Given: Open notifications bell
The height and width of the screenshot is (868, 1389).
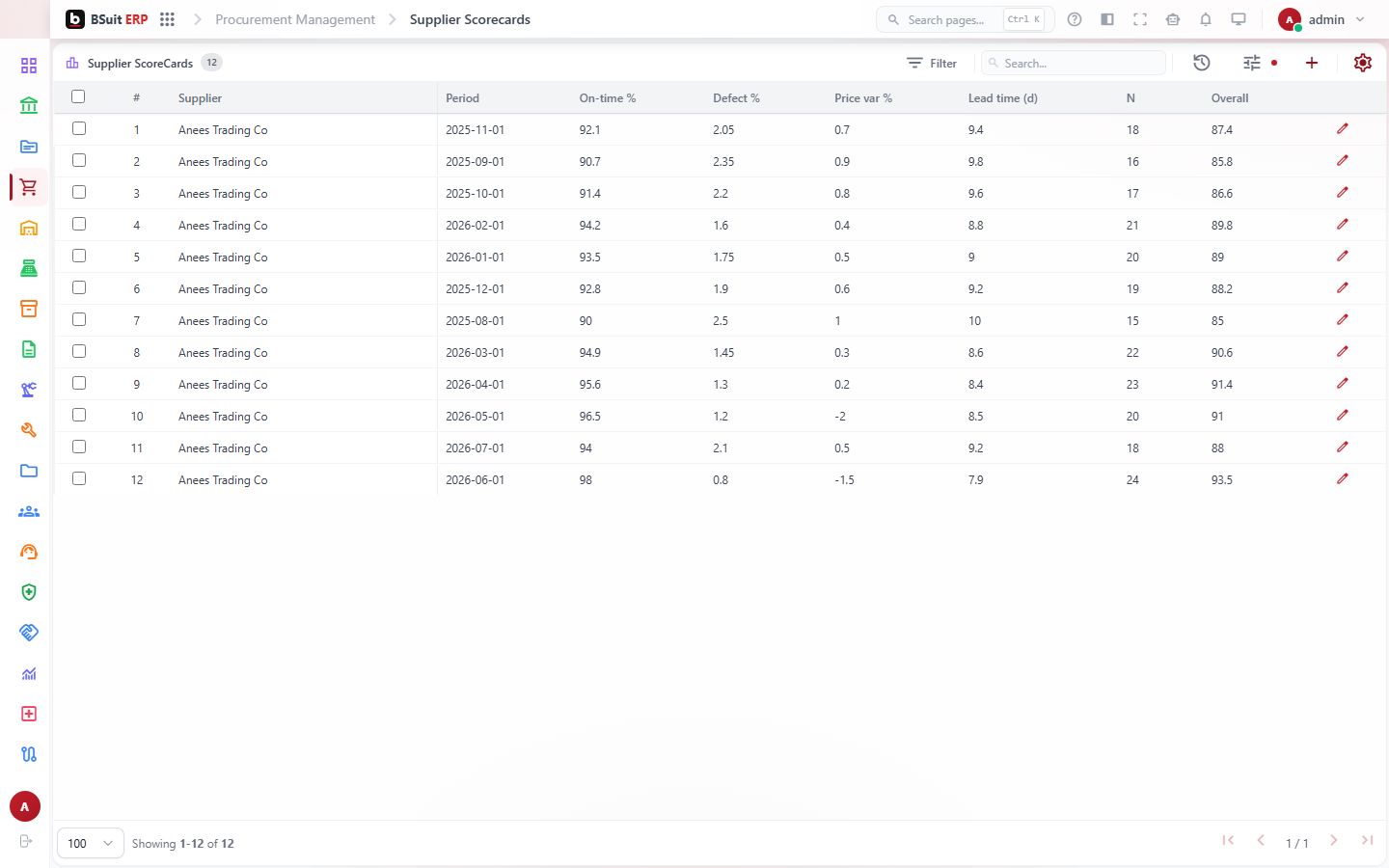Looking at the screenshot, I should (x=1206, y=19).
